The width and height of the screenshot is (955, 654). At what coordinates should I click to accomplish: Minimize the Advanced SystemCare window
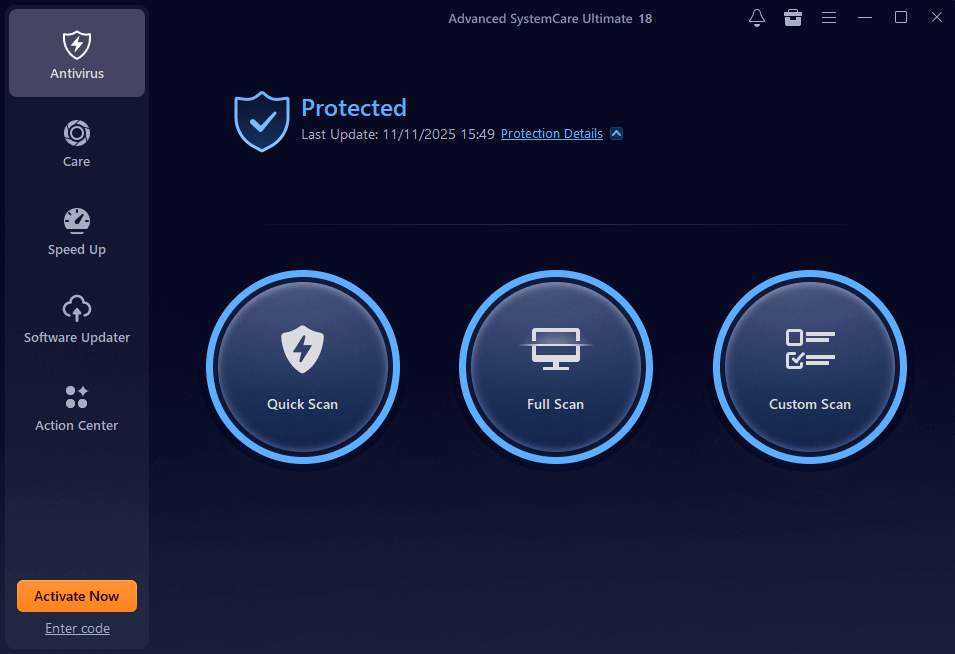pyautogui.click(x=865, y=18)
